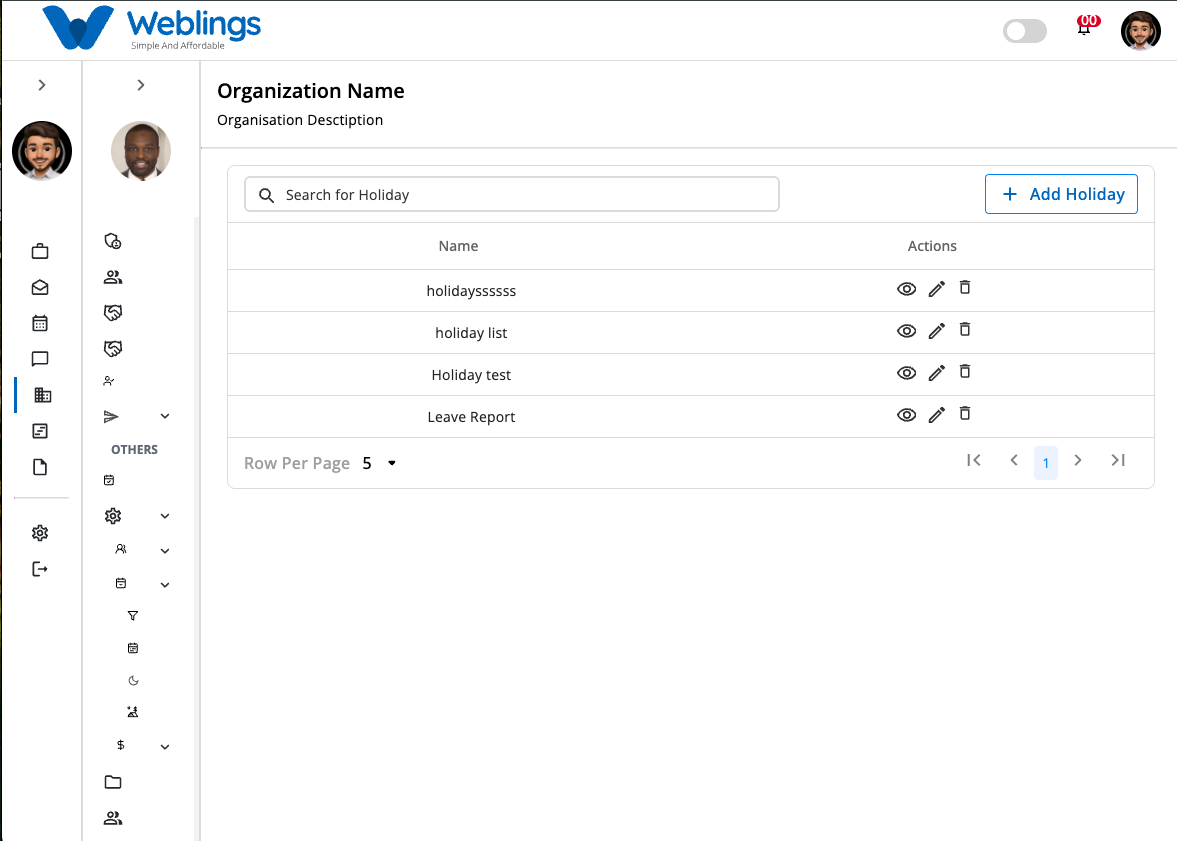Viewport: 1177px width, 841px height.
Task: Edit the Holiday test entry
Action: [936, 373]
